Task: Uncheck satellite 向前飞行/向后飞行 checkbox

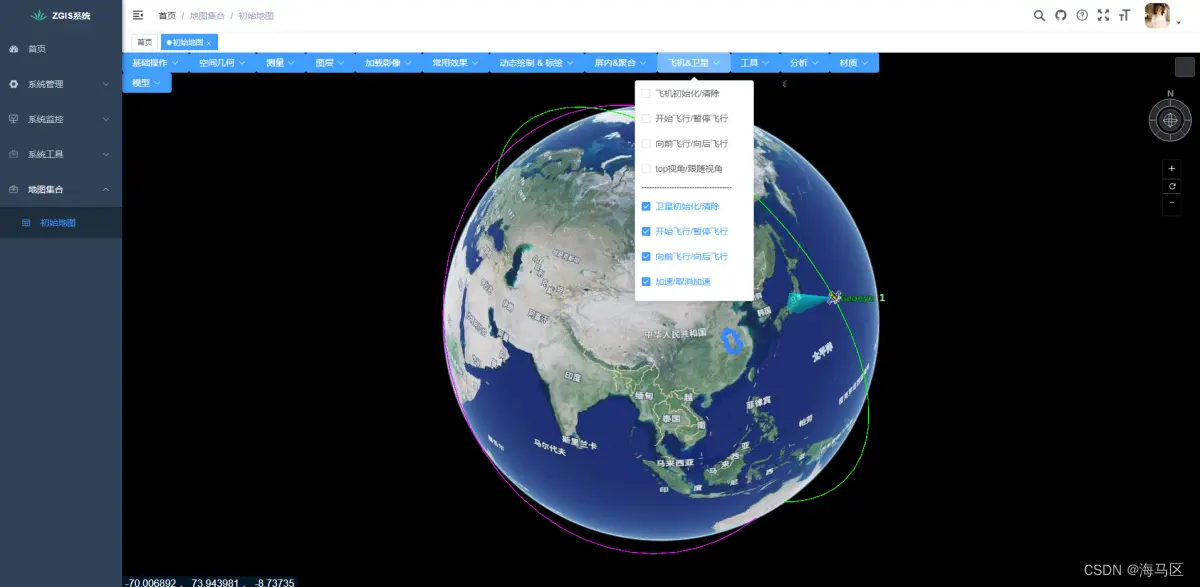Action: coord(646,257)
